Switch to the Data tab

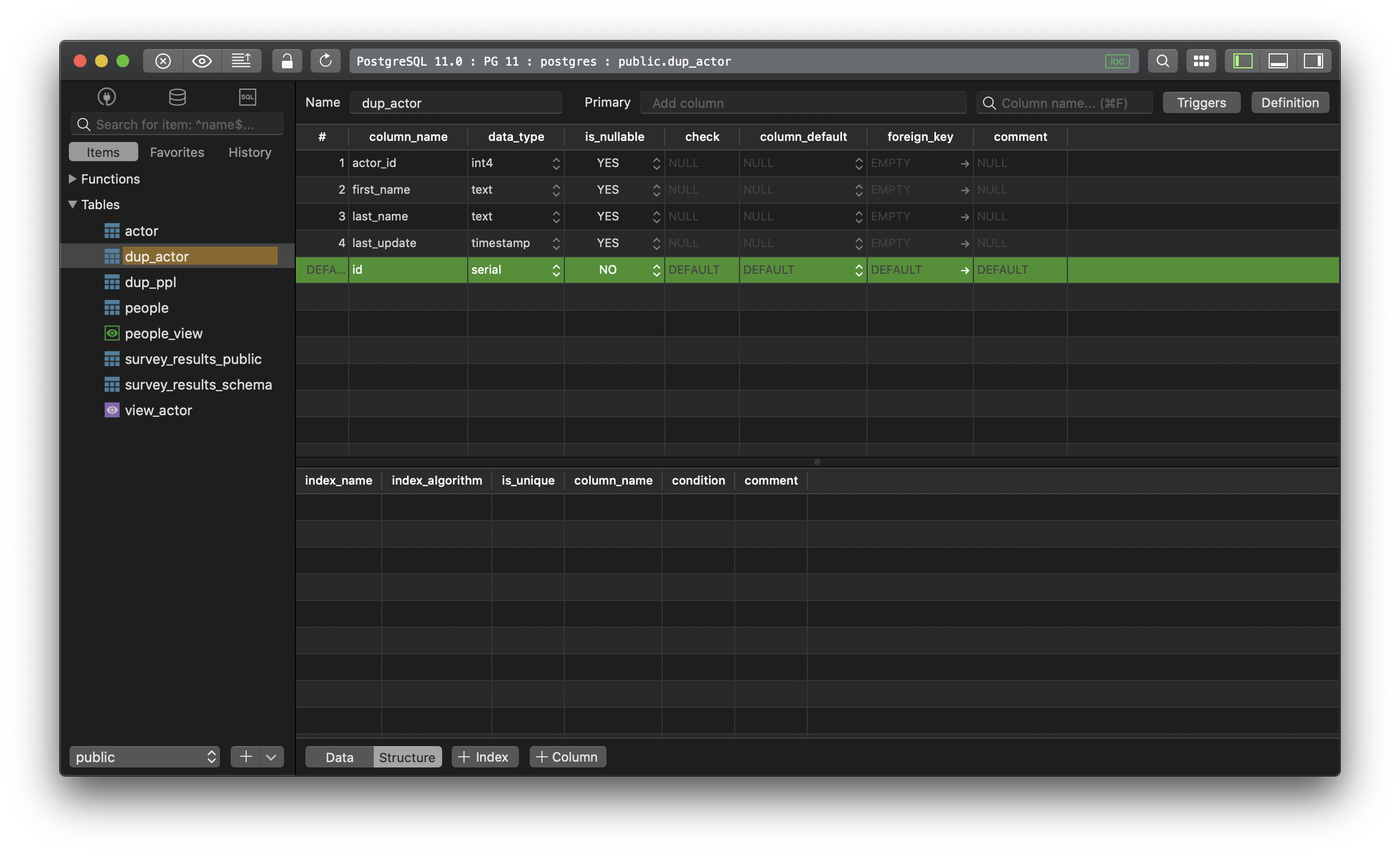pos(338,756)
